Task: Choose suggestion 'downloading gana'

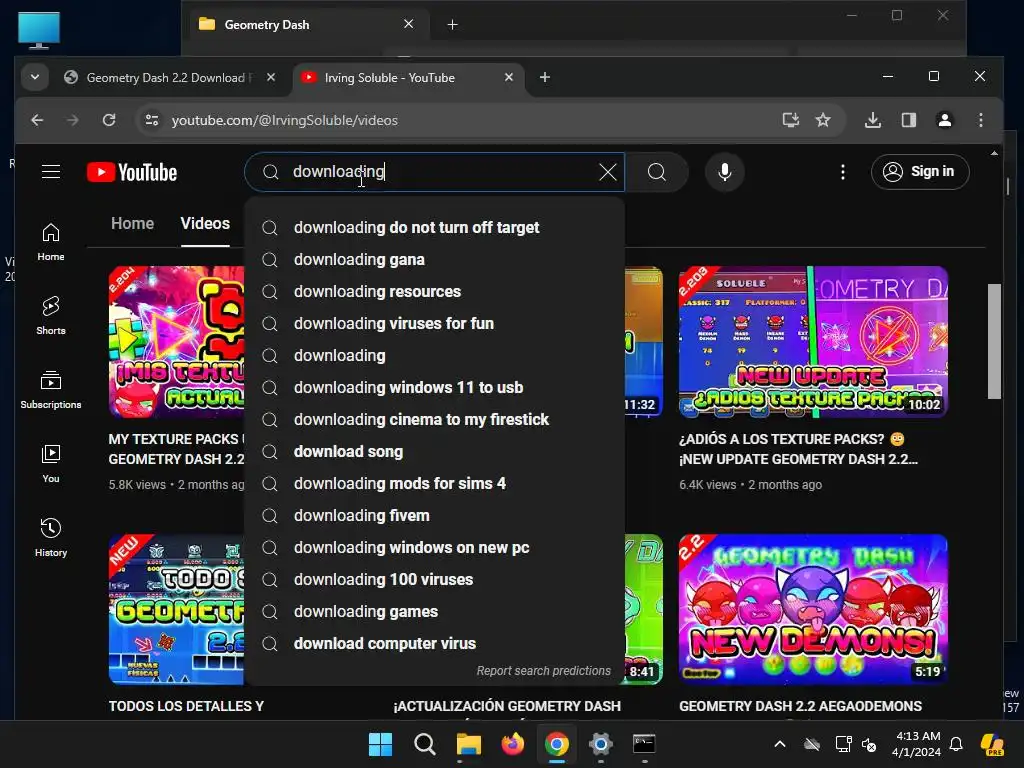Action: (x=435, y=259)
